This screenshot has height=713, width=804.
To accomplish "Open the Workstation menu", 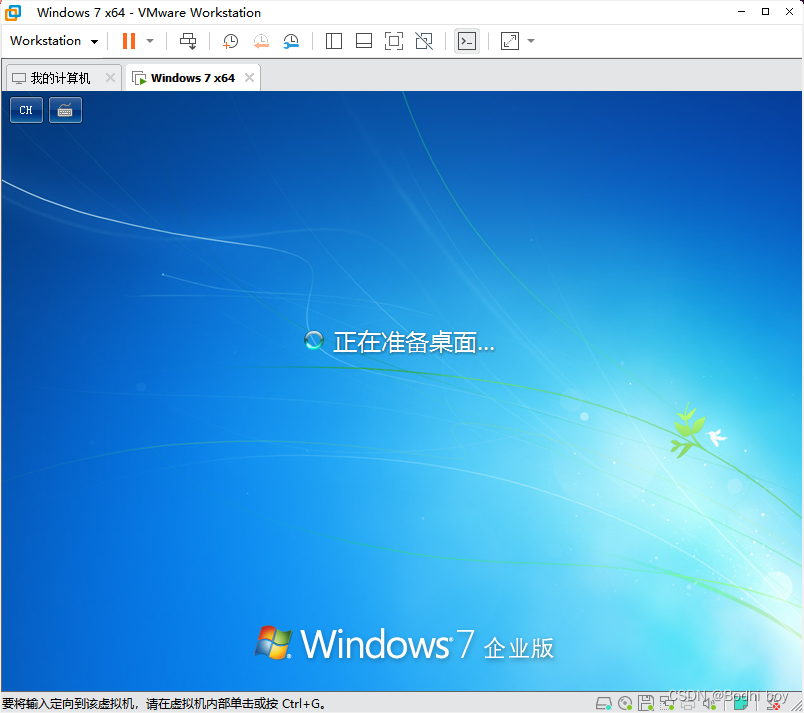I will pos(54,41).
